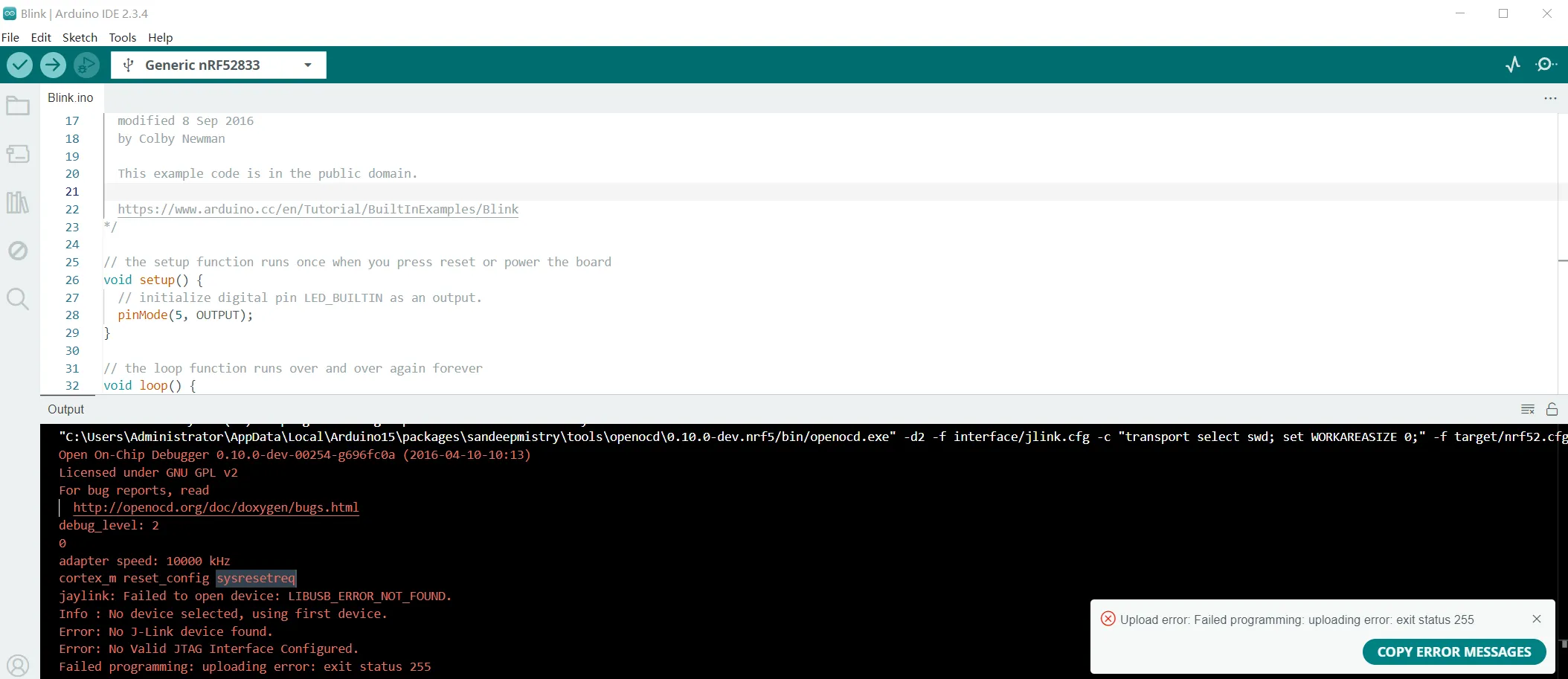The image size is (1568, 679).
Task: Open the editor tab options ellipsis menu
Action: (x=1550, y=98)
